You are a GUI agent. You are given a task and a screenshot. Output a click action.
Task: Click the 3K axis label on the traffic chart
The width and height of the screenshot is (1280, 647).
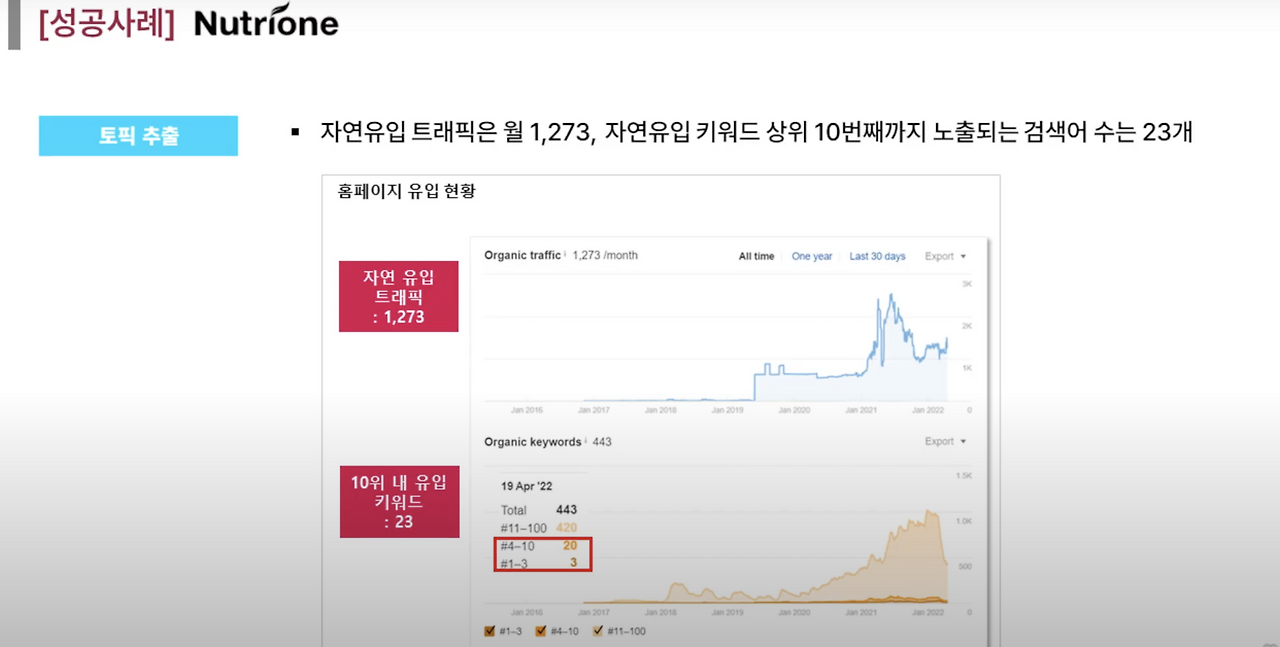click(x=967, y=285)
